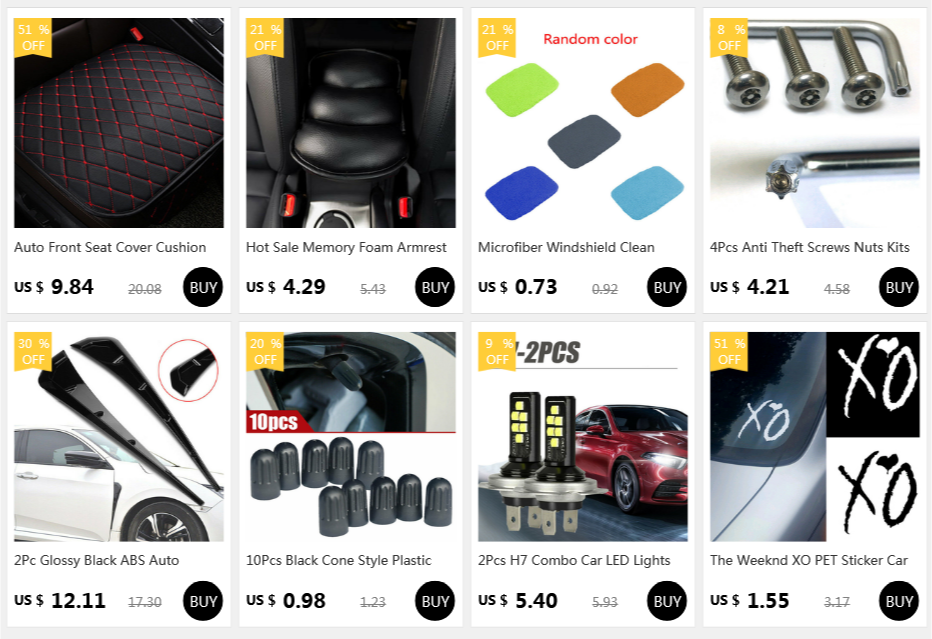
Task: Open the black armrest pad product image
Action: tap(351, 122)
